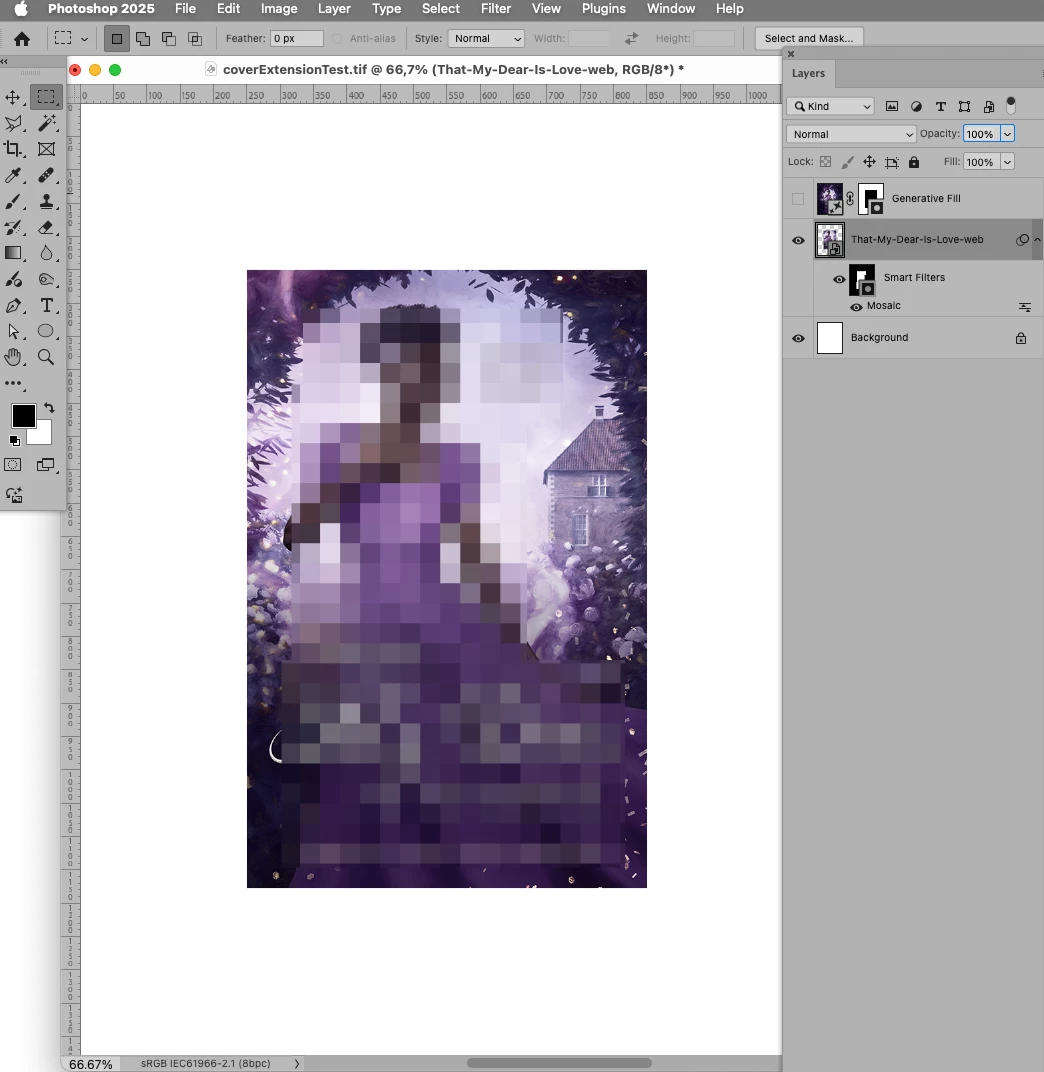Open the Edit Toolbar three-dots menu
This screenshot has height=1072, width=1044.
pos(13,384)
